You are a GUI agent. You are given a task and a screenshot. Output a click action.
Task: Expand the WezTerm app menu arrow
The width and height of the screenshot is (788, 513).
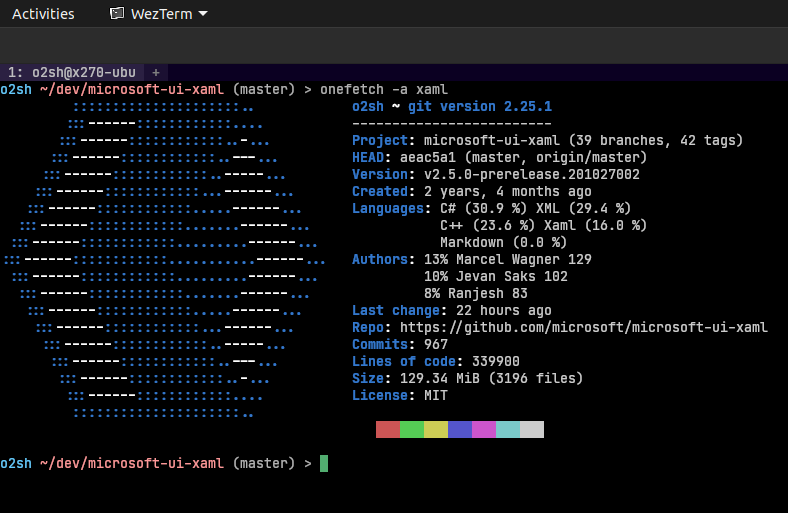click(203, 14)
